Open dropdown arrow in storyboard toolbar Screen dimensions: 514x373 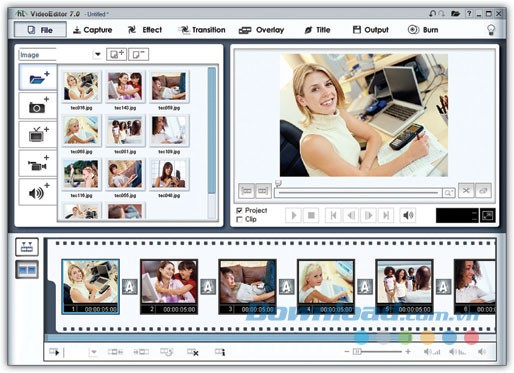point(94,352)
